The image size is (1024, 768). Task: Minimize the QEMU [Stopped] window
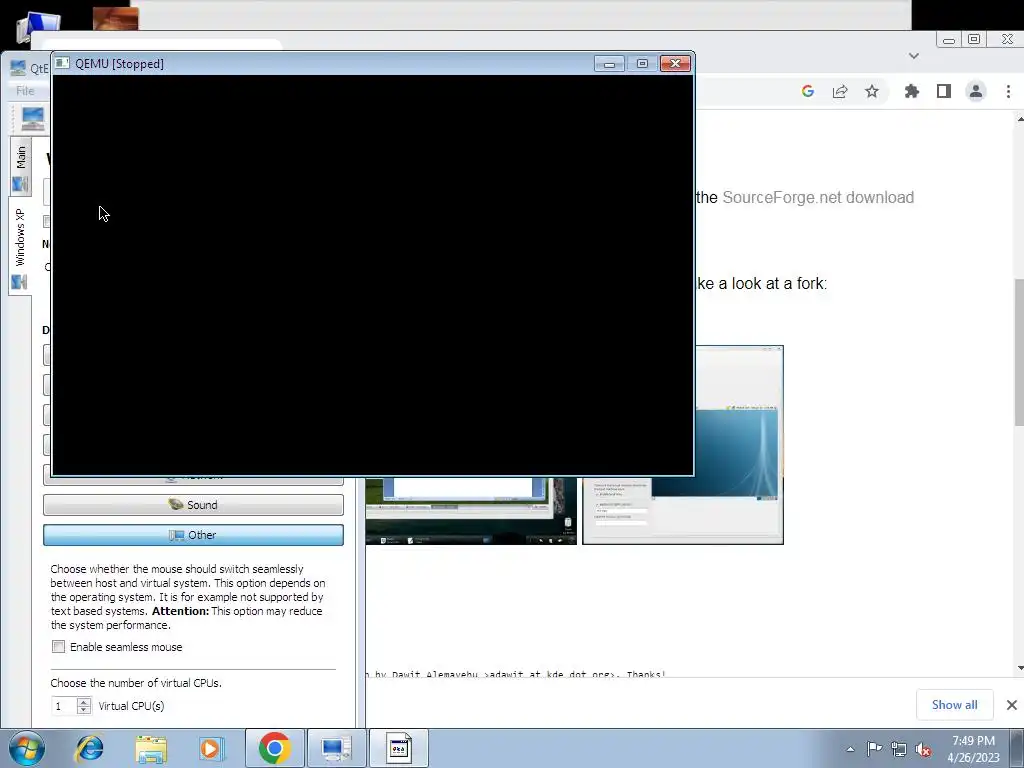tap(609, 63)
